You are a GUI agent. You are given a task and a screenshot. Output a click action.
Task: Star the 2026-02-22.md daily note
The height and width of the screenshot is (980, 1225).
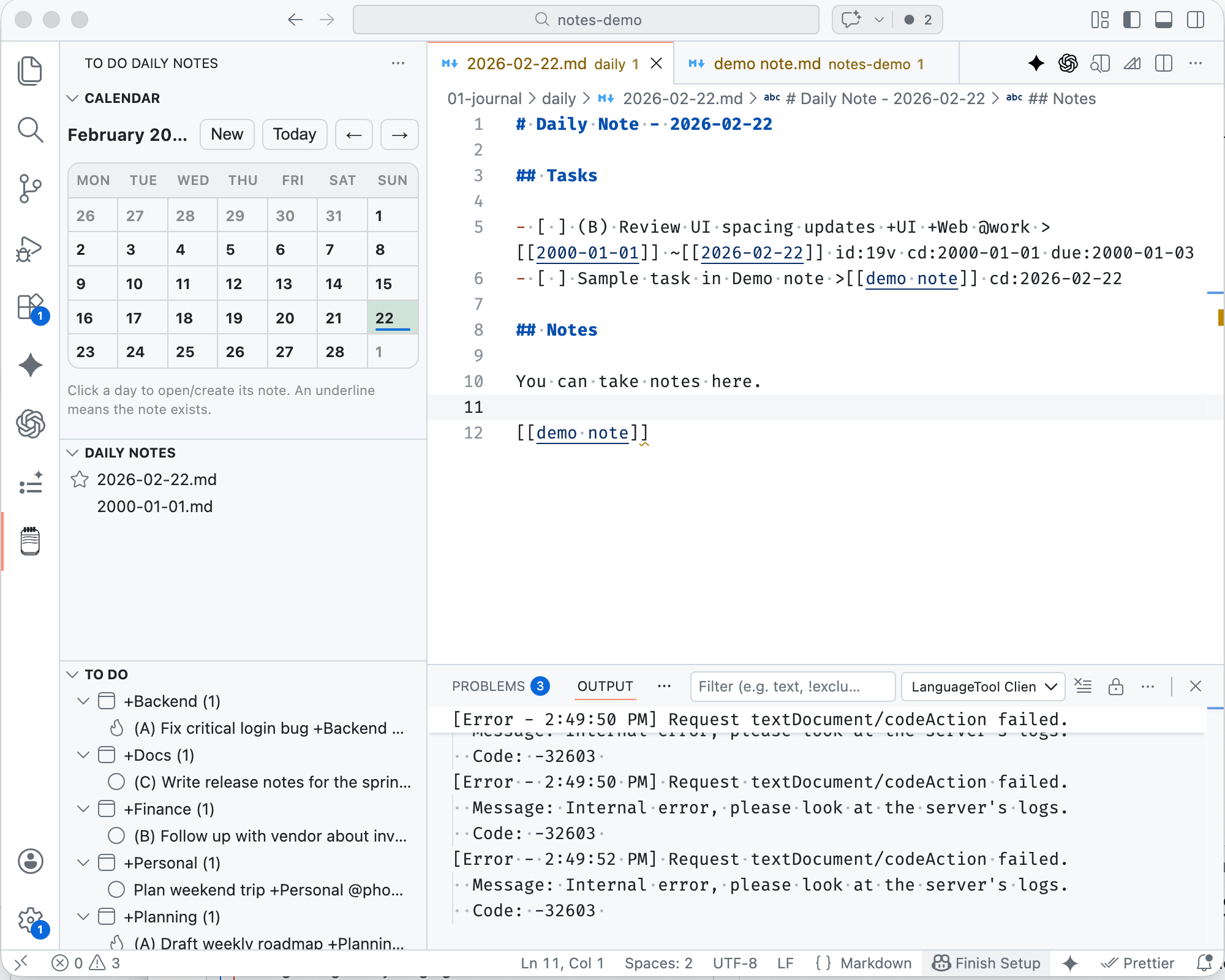(80, 480)
